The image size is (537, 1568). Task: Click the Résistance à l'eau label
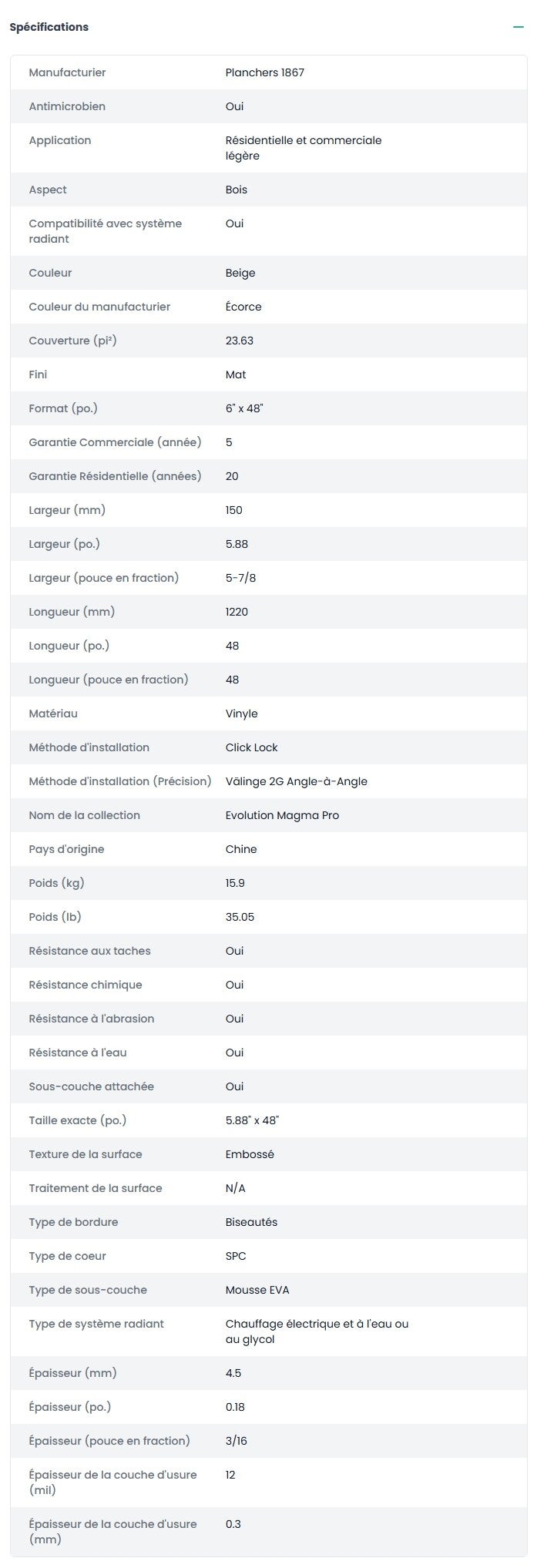[x=78, y=1053]
